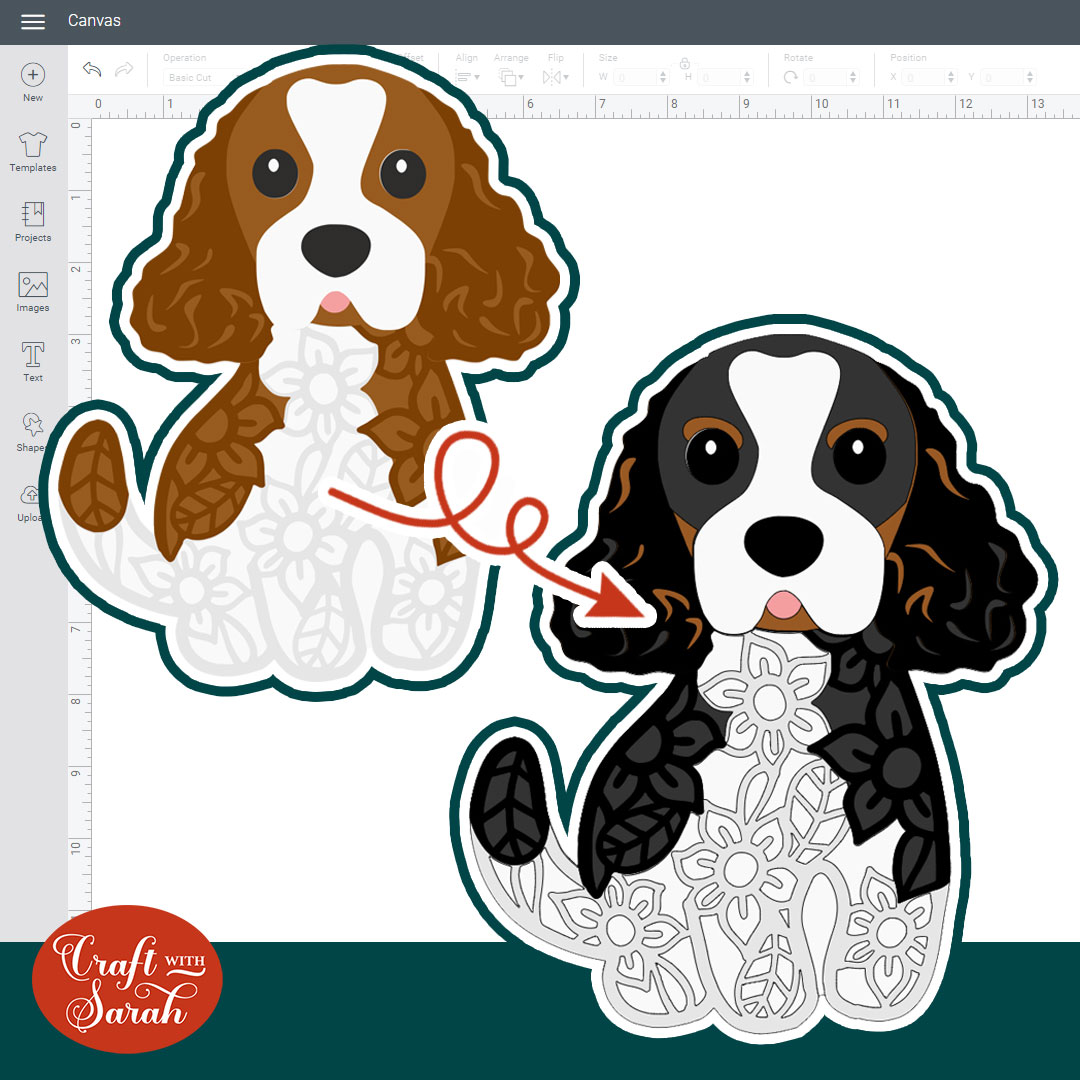Click the Craft with Sarah logo

[127, 979]
